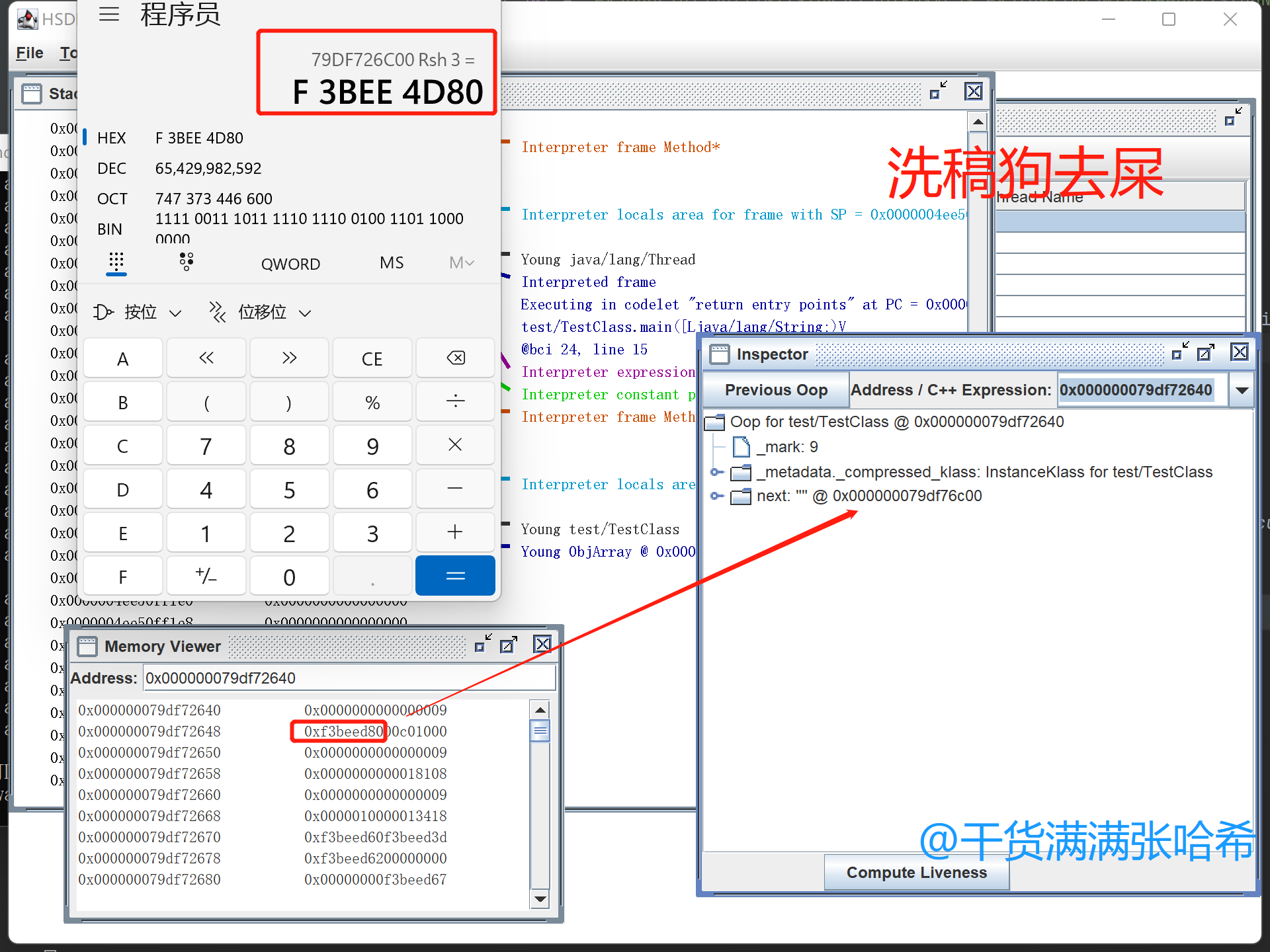Select the HEX number base
The image size is (1270, 952).
[111, 138]
